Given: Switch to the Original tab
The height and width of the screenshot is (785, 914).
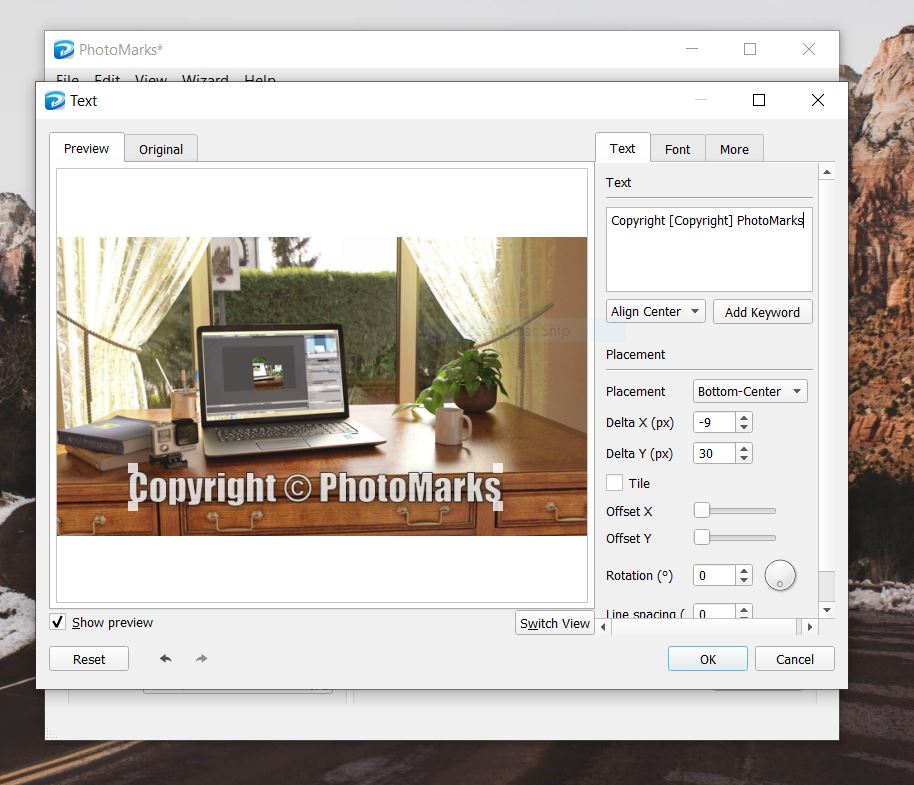Looking at the screenshot, I should 161,149.
